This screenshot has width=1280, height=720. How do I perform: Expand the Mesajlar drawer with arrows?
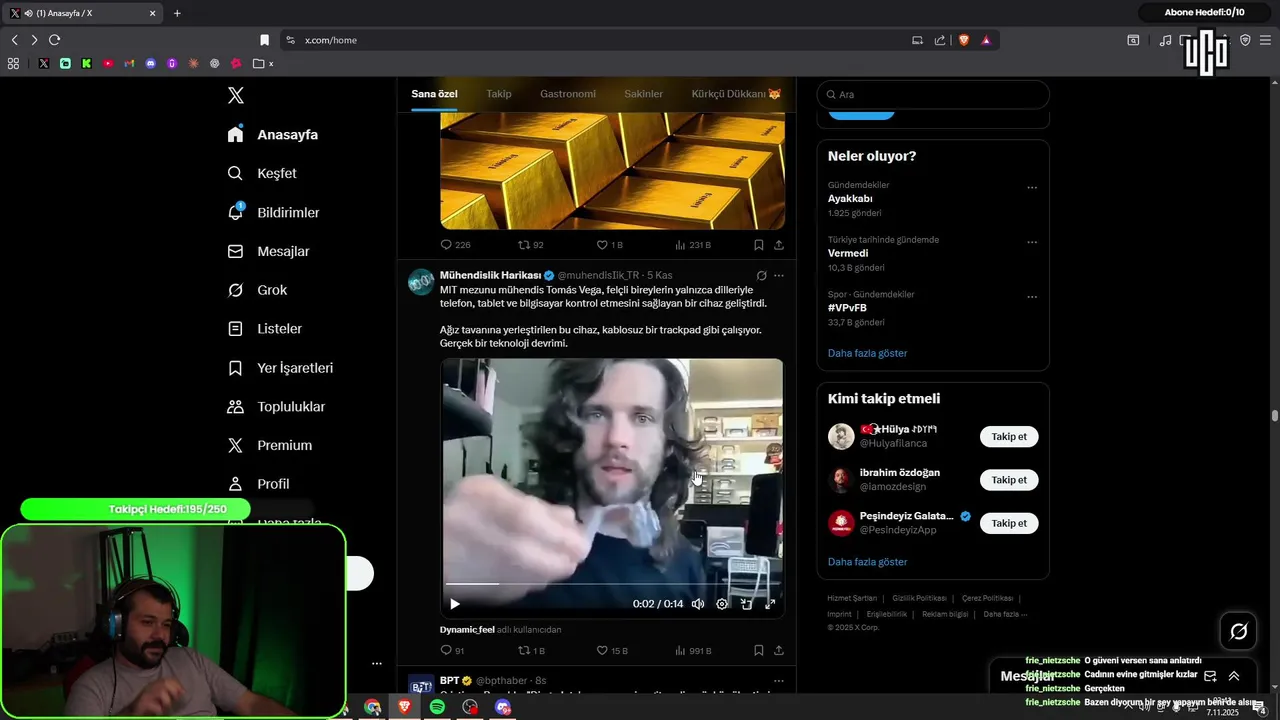(x=1234, y=676)
